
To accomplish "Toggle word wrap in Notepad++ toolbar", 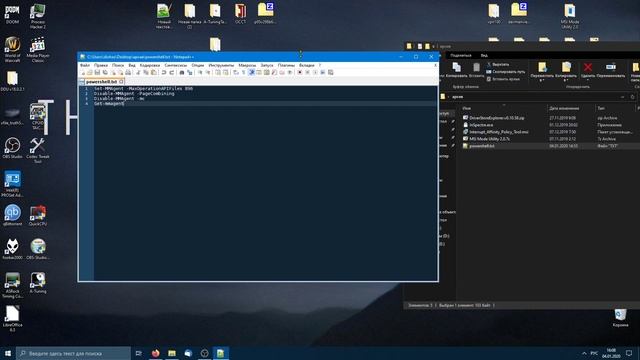I will 236,72.
